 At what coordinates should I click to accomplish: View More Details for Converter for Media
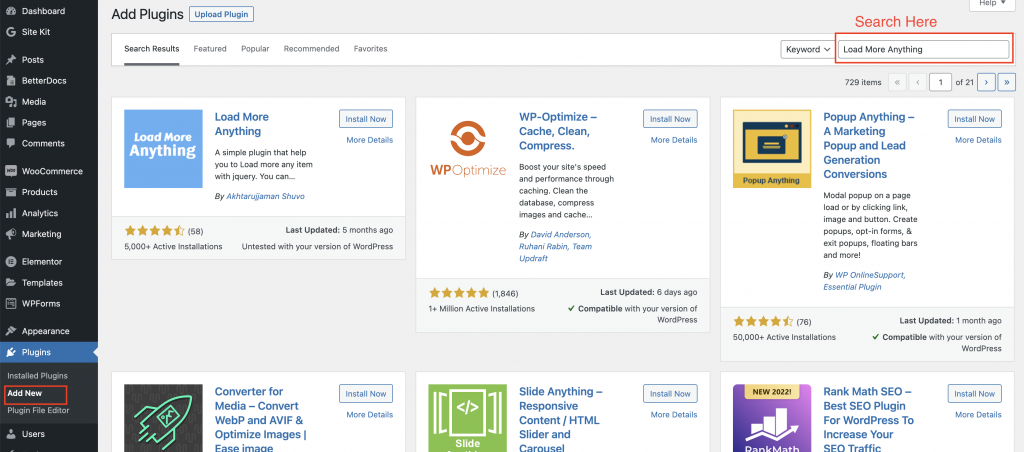click(x=370, y=415)
